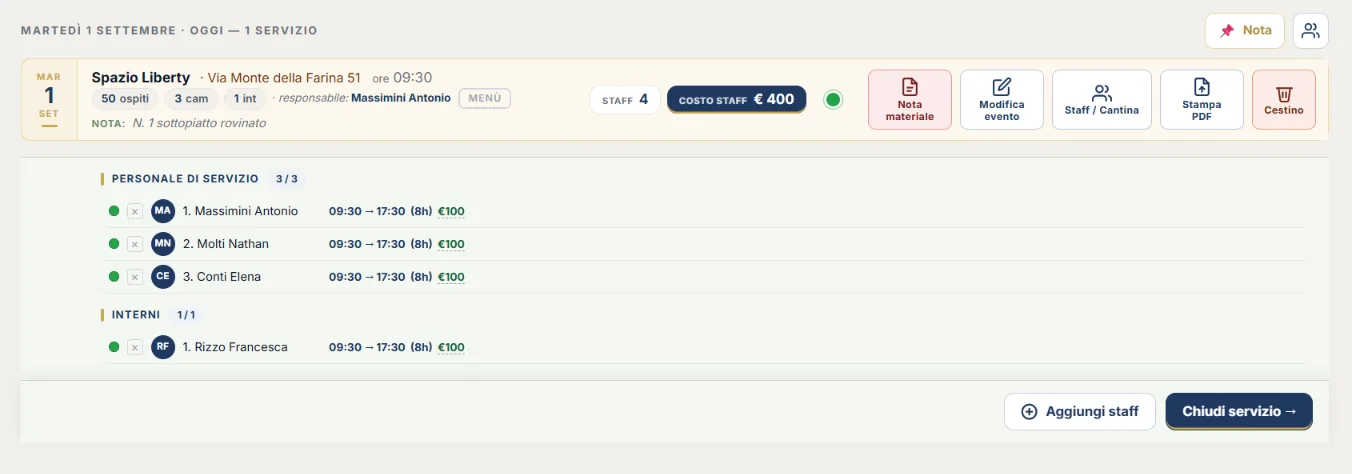Click the 1/1 count badge
This screenshot has width=1352, height=474.
tap(186, 314)
